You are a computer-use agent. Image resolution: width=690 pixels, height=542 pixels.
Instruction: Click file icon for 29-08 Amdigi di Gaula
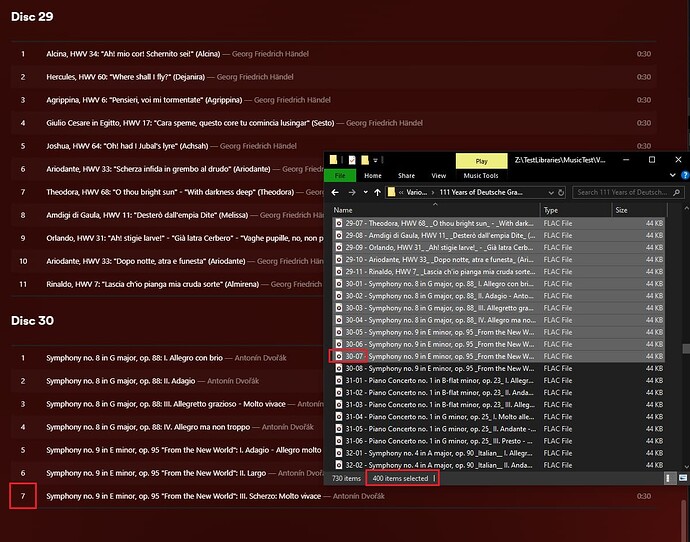point(339,235)
